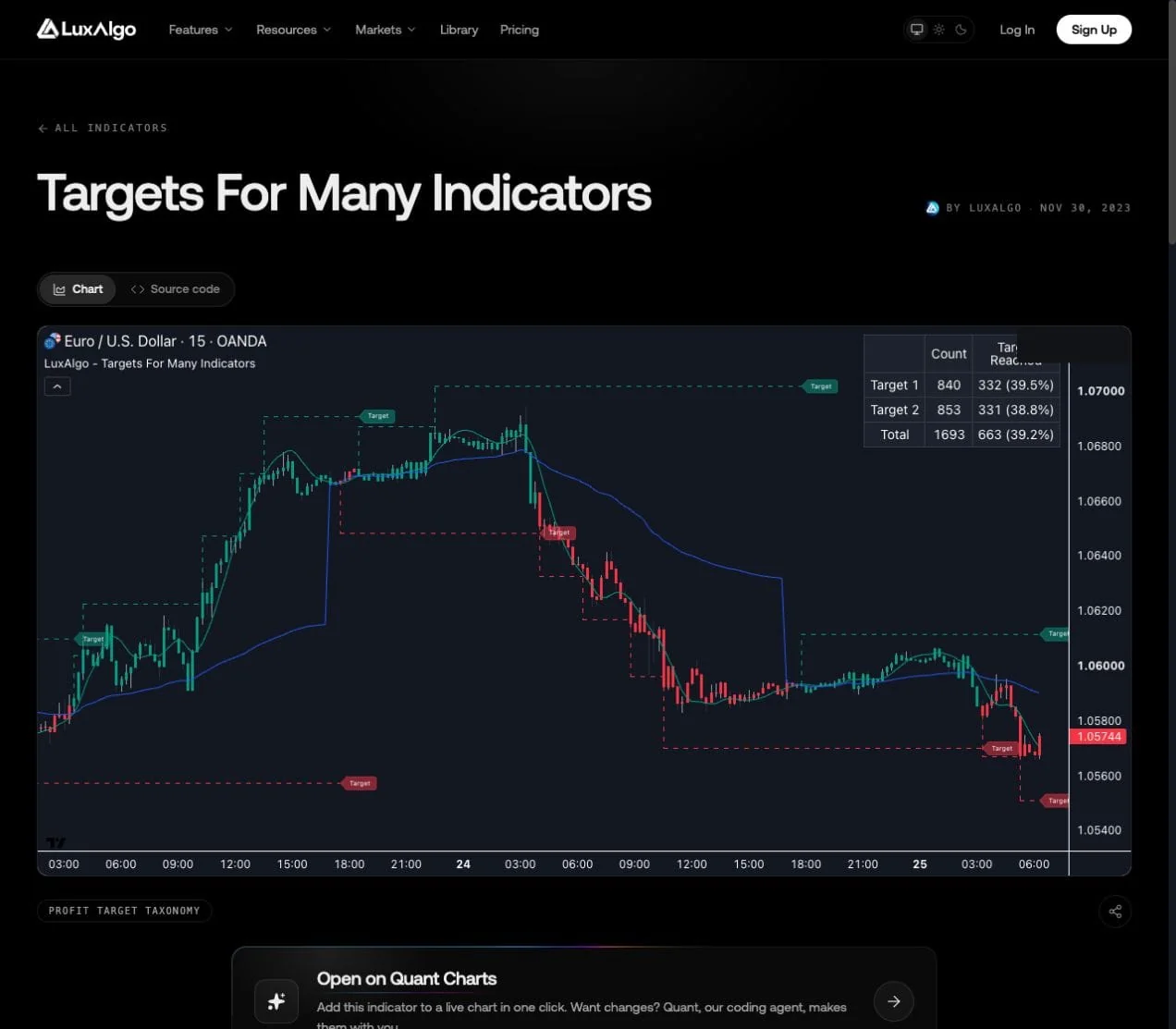
Task: Collapse the indicator legend chevron
Action: pyautogui.click(x=57, y=386)
